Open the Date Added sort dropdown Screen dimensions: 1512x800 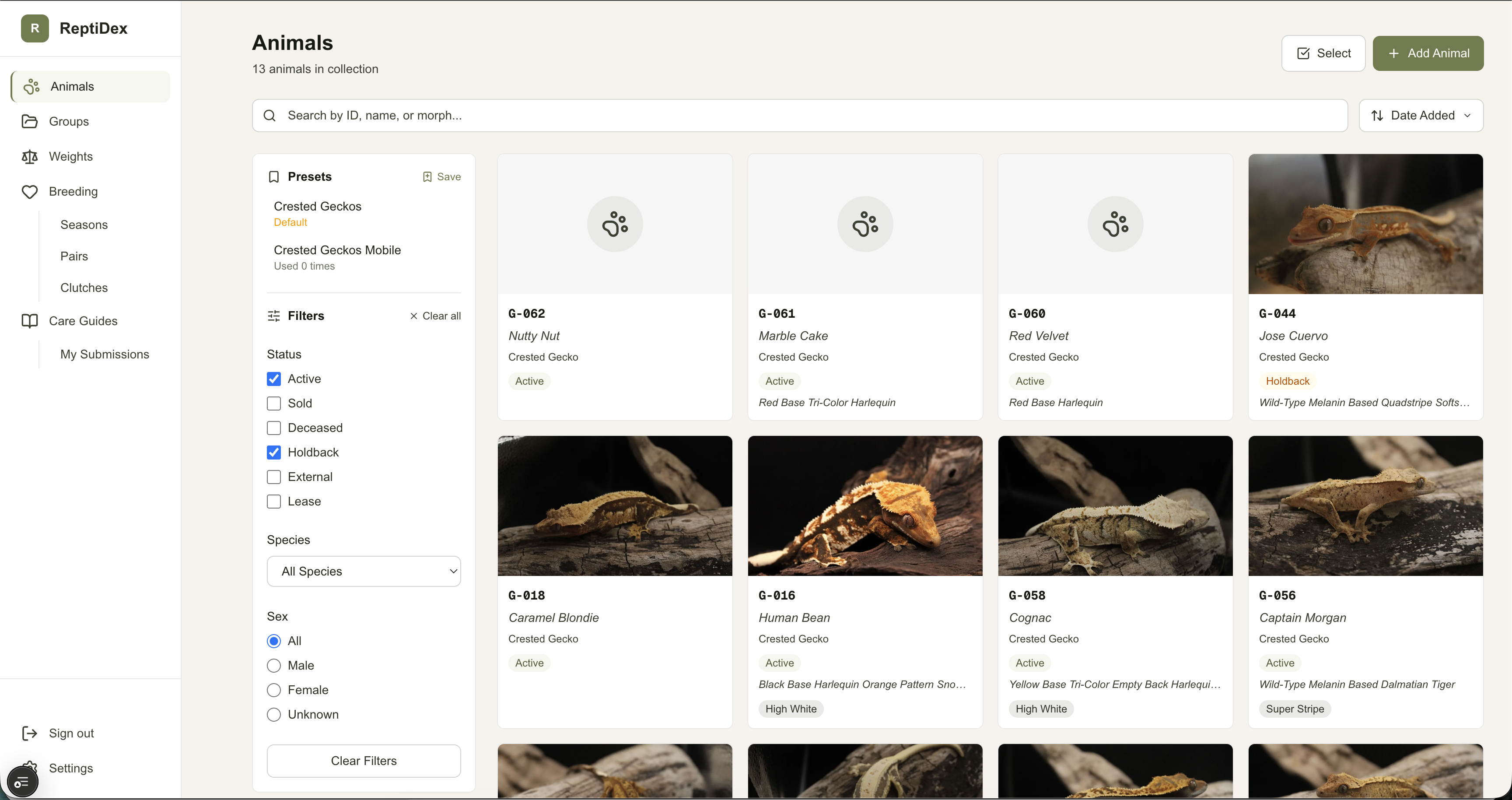(1421, 115)
